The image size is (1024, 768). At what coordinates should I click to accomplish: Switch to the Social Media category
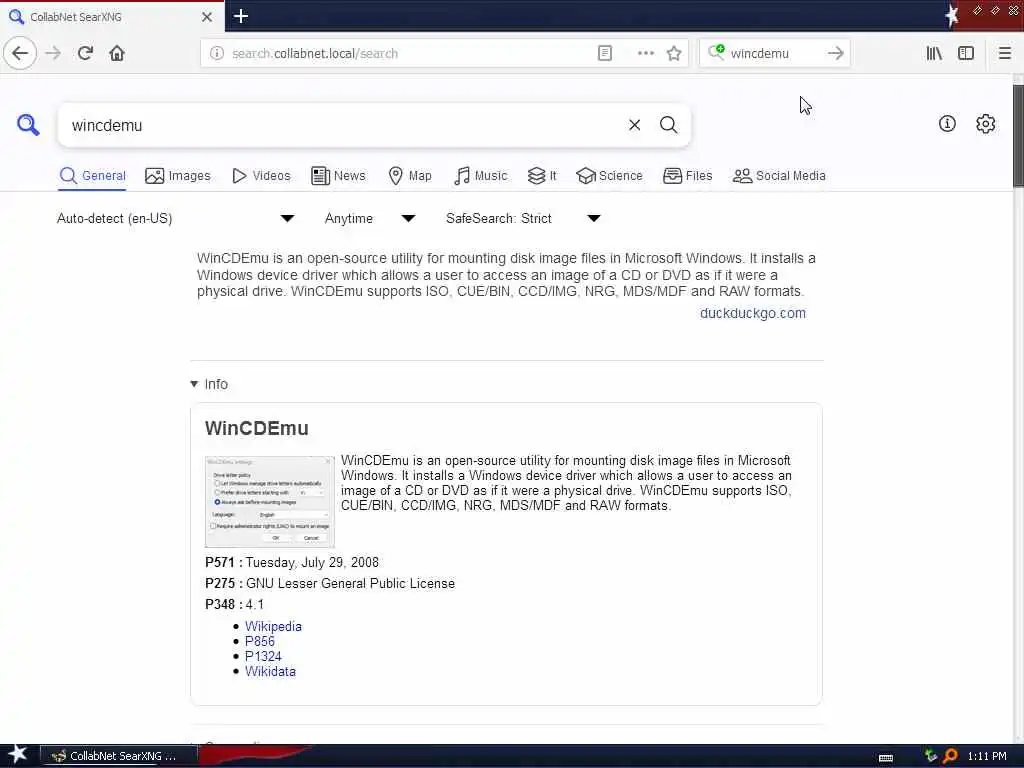pos(779,176)
